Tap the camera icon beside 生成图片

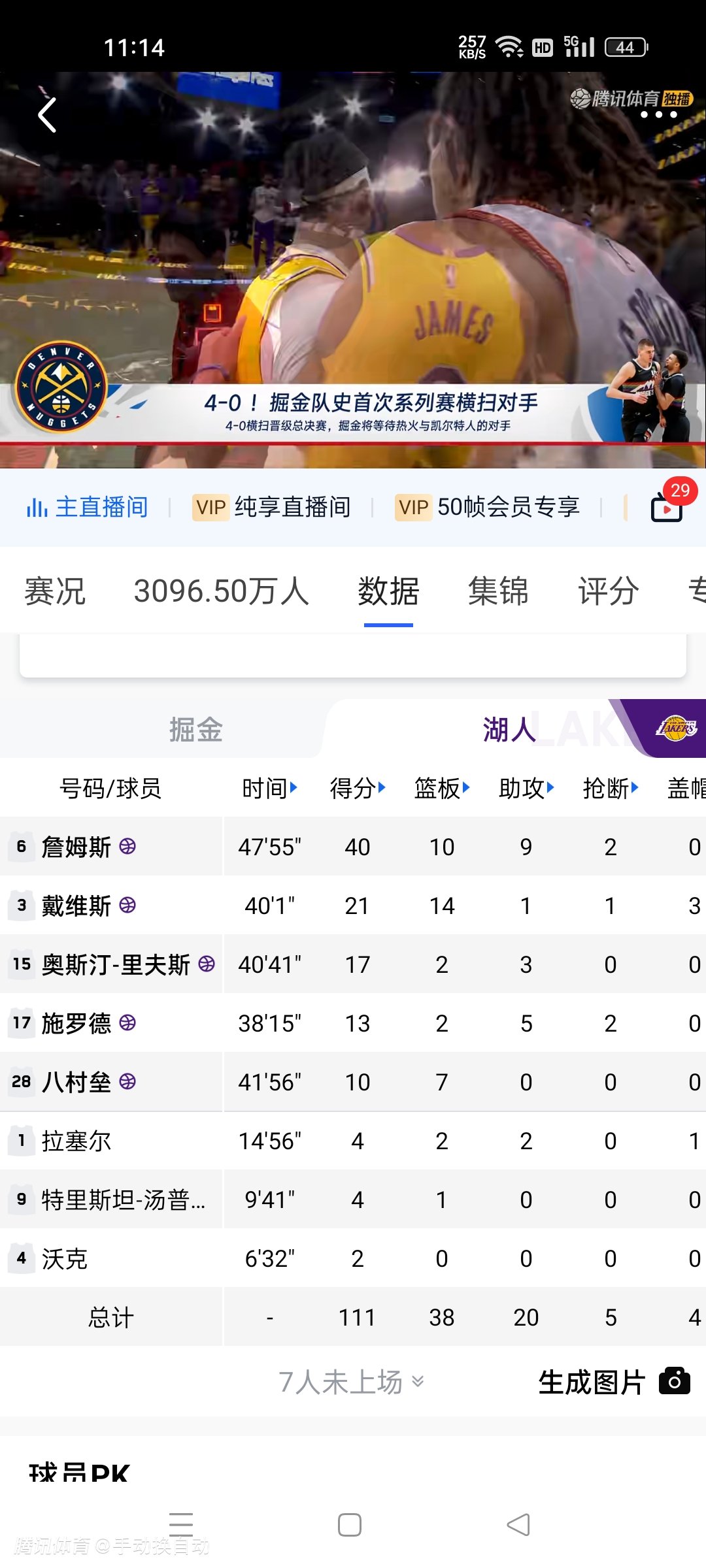(x=674, y=1381)
